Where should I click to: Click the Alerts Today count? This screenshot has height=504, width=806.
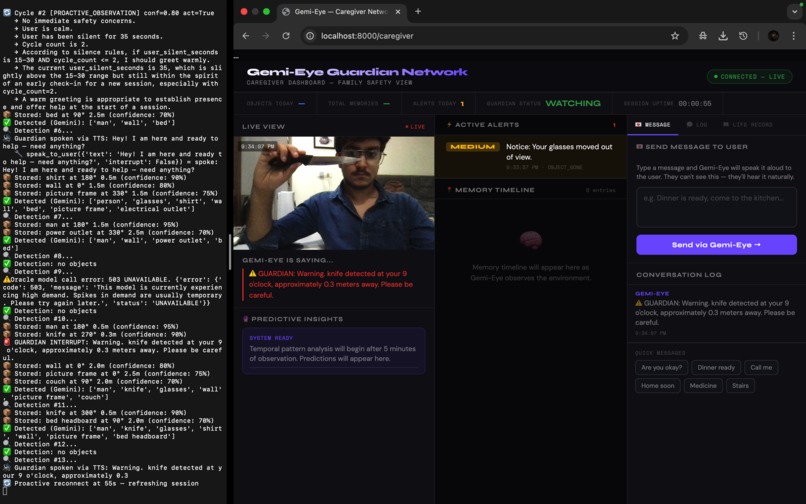462,104
